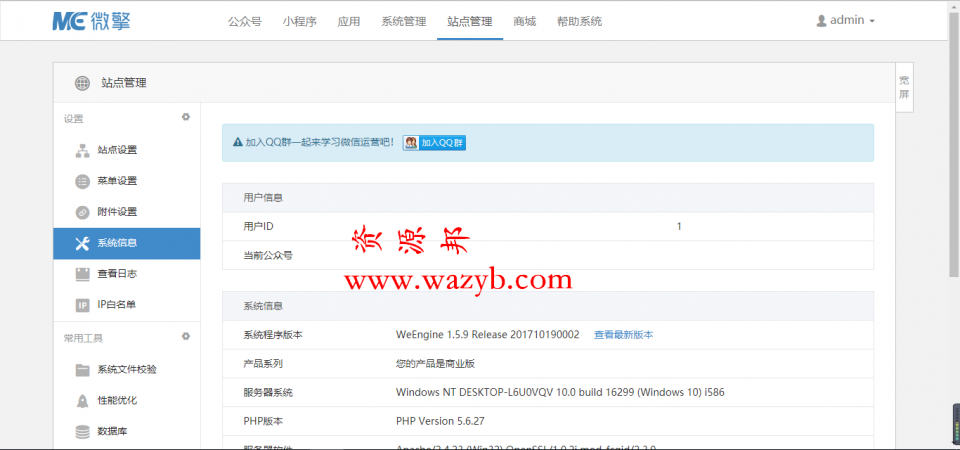Image resolution: width=960 pixels, height=450 pixels.
Task: Click the 数据库 database icon
Action: coord(82,432)
